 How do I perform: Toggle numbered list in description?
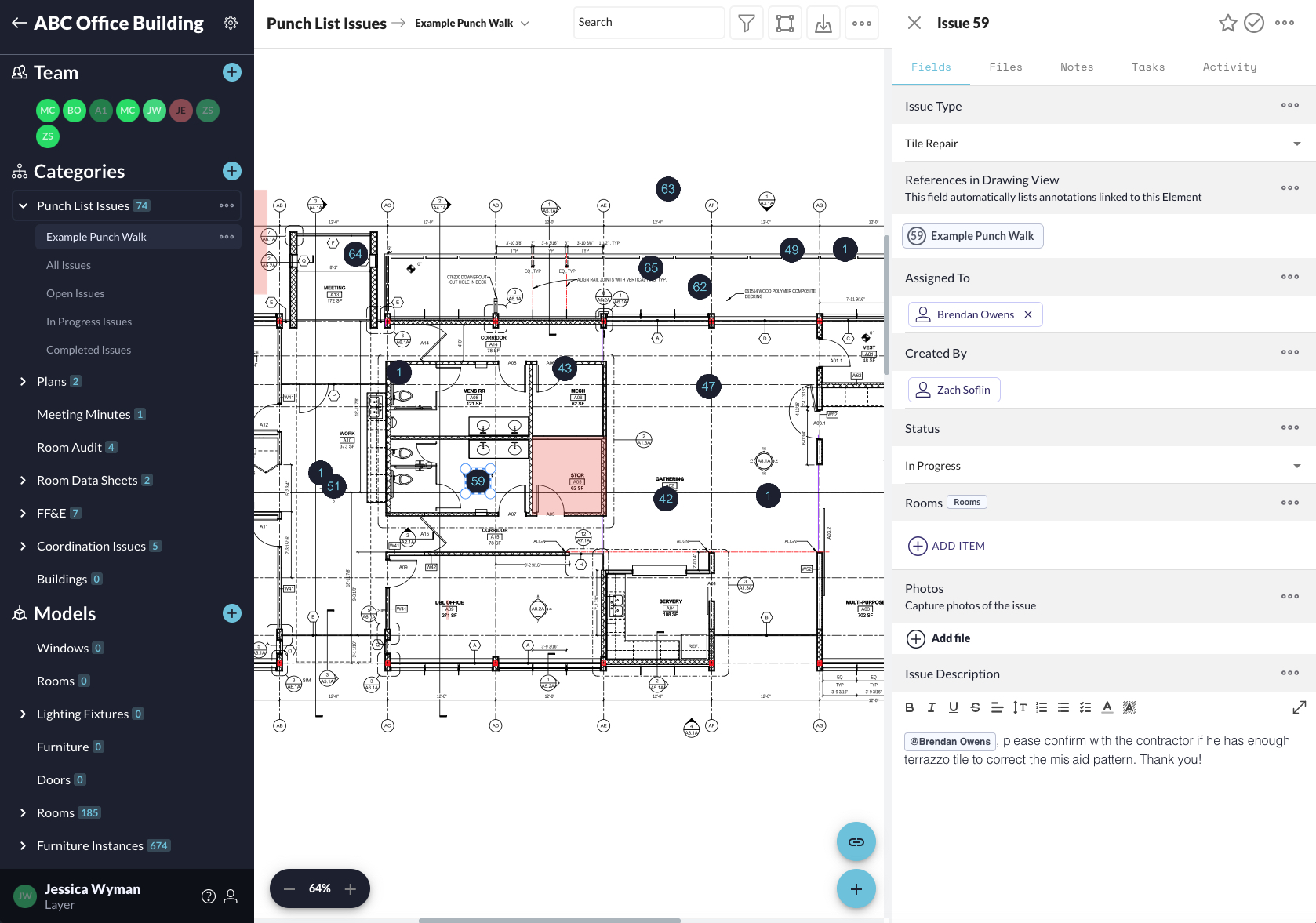coord(1042,707)
